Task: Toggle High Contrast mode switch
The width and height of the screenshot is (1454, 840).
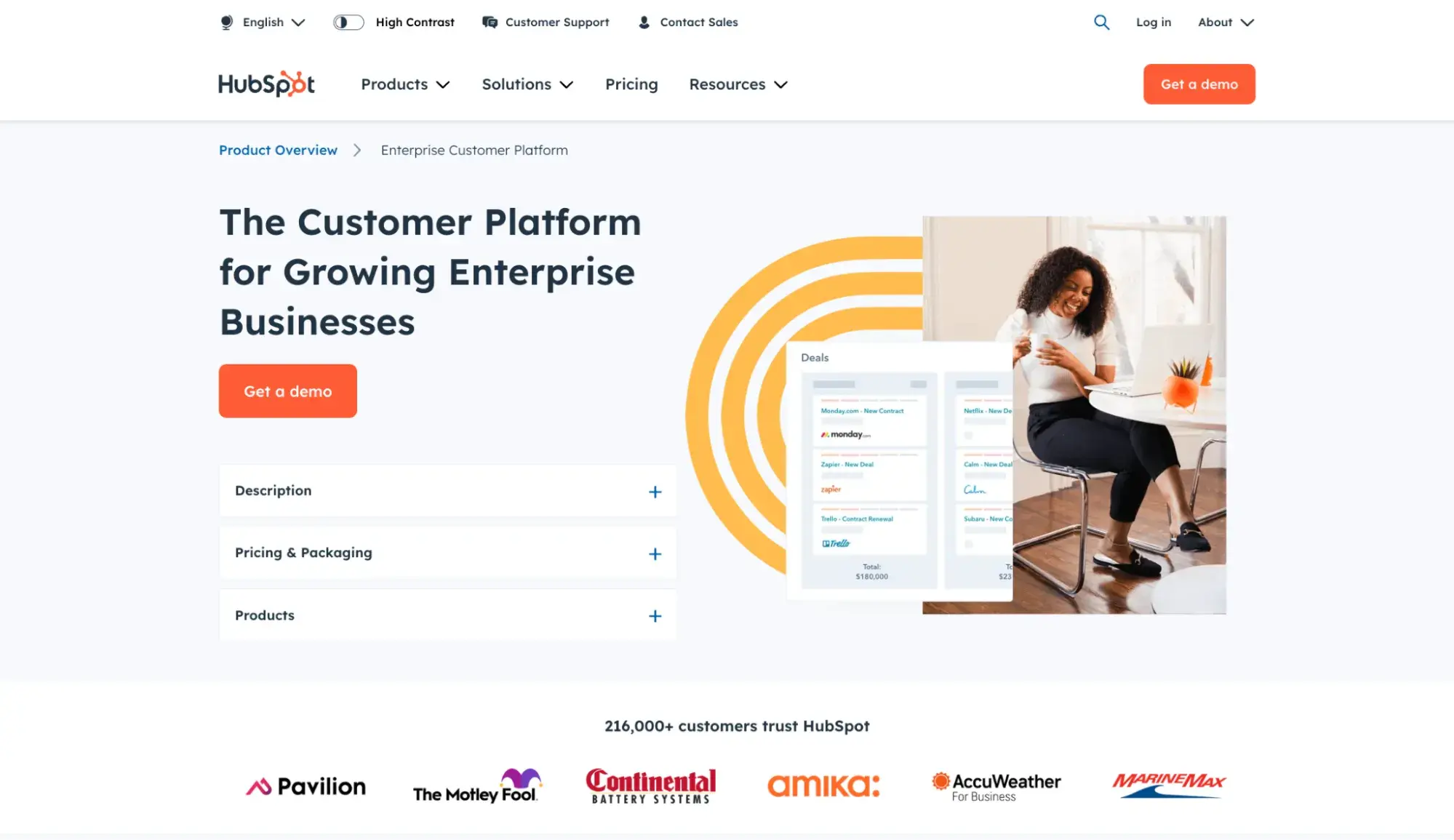Action: [348, 22]
